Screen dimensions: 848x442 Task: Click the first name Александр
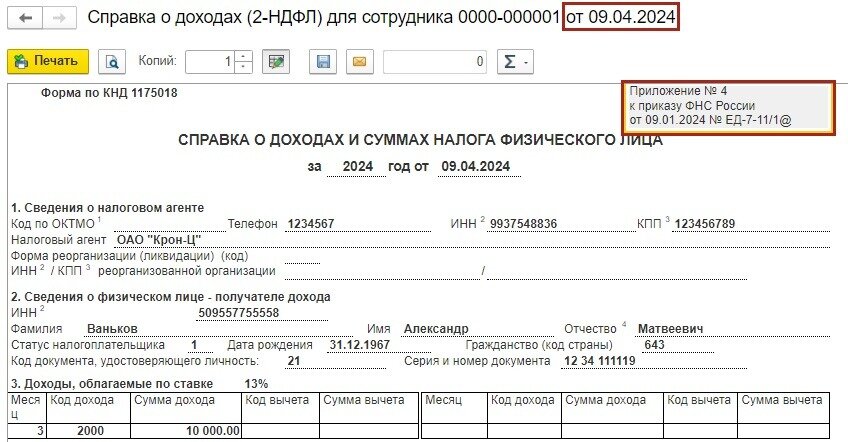tap(436, 329)
